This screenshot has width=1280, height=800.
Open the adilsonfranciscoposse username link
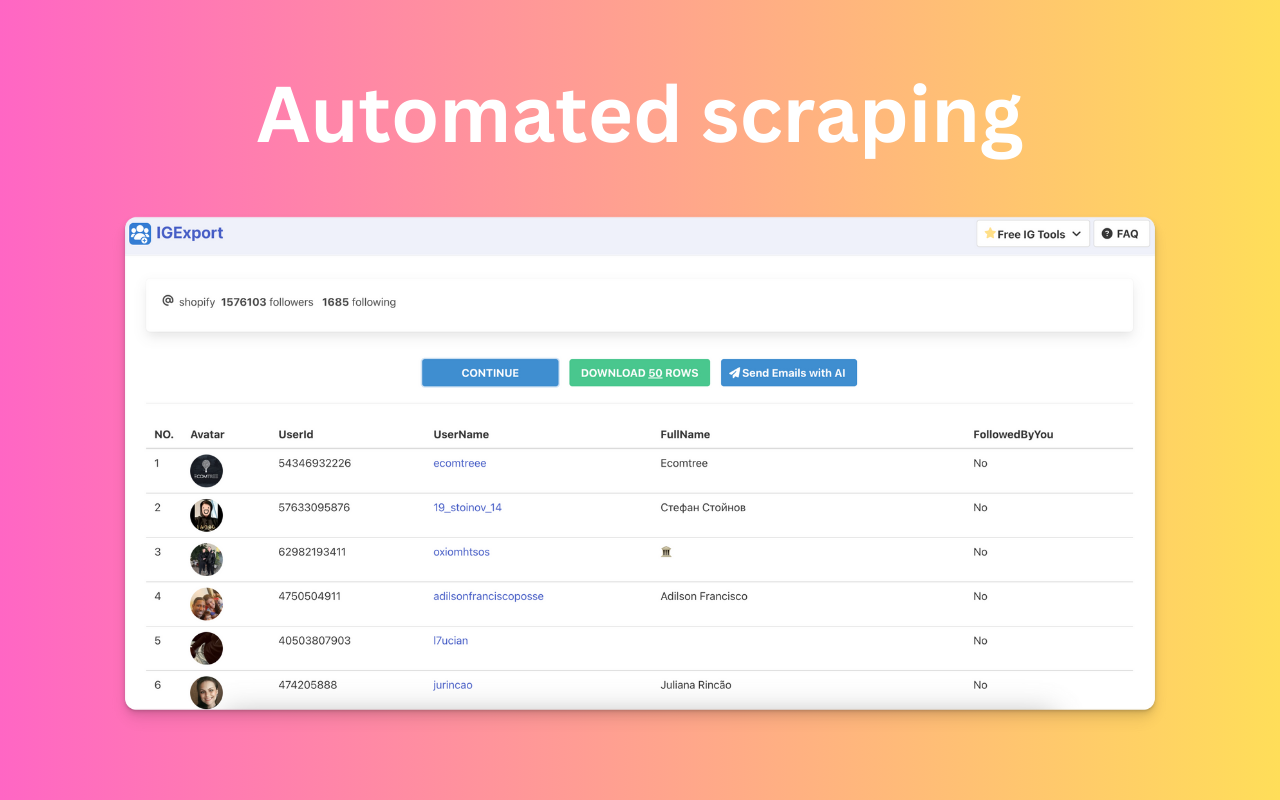[489, 596]
